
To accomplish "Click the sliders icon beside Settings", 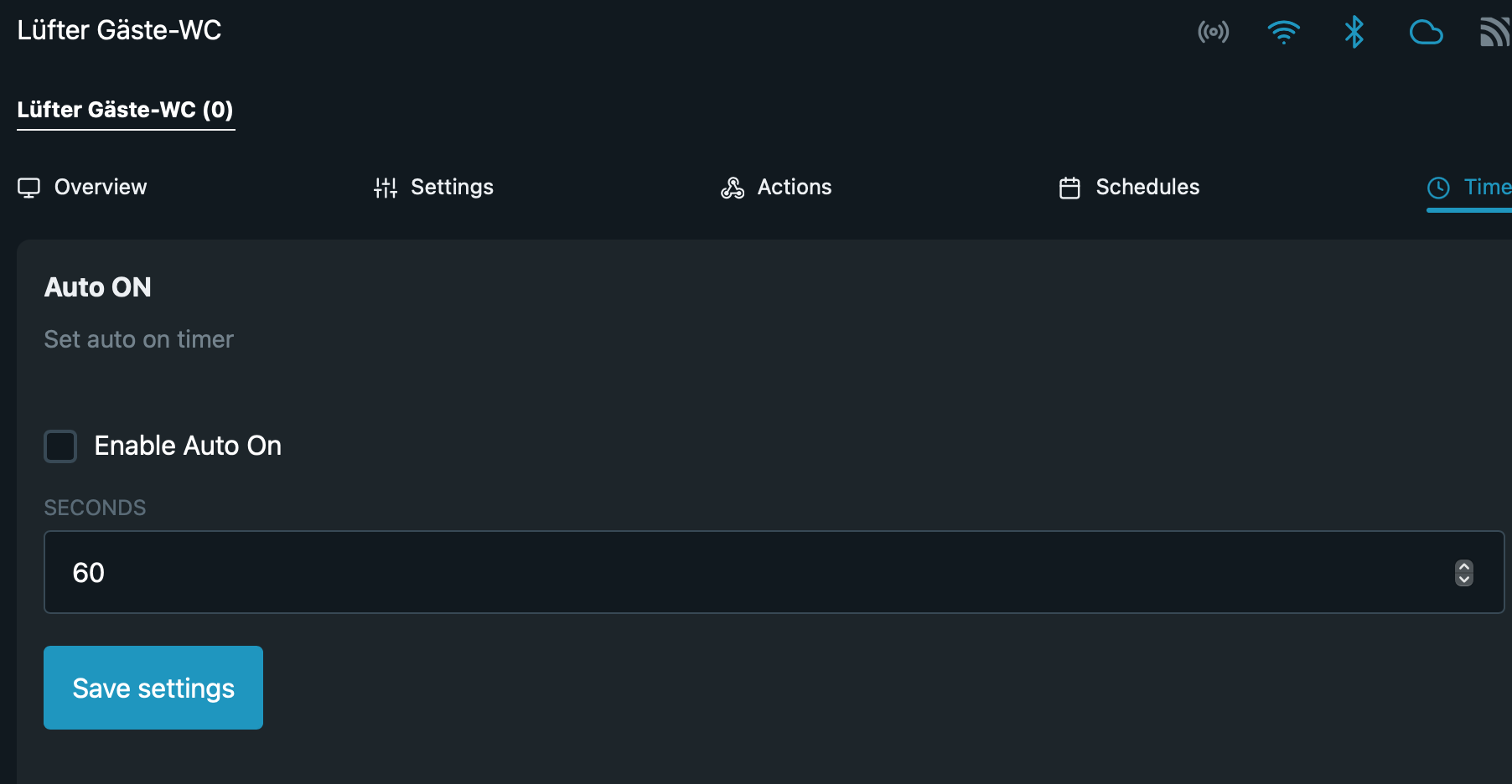I will (386, 188).
